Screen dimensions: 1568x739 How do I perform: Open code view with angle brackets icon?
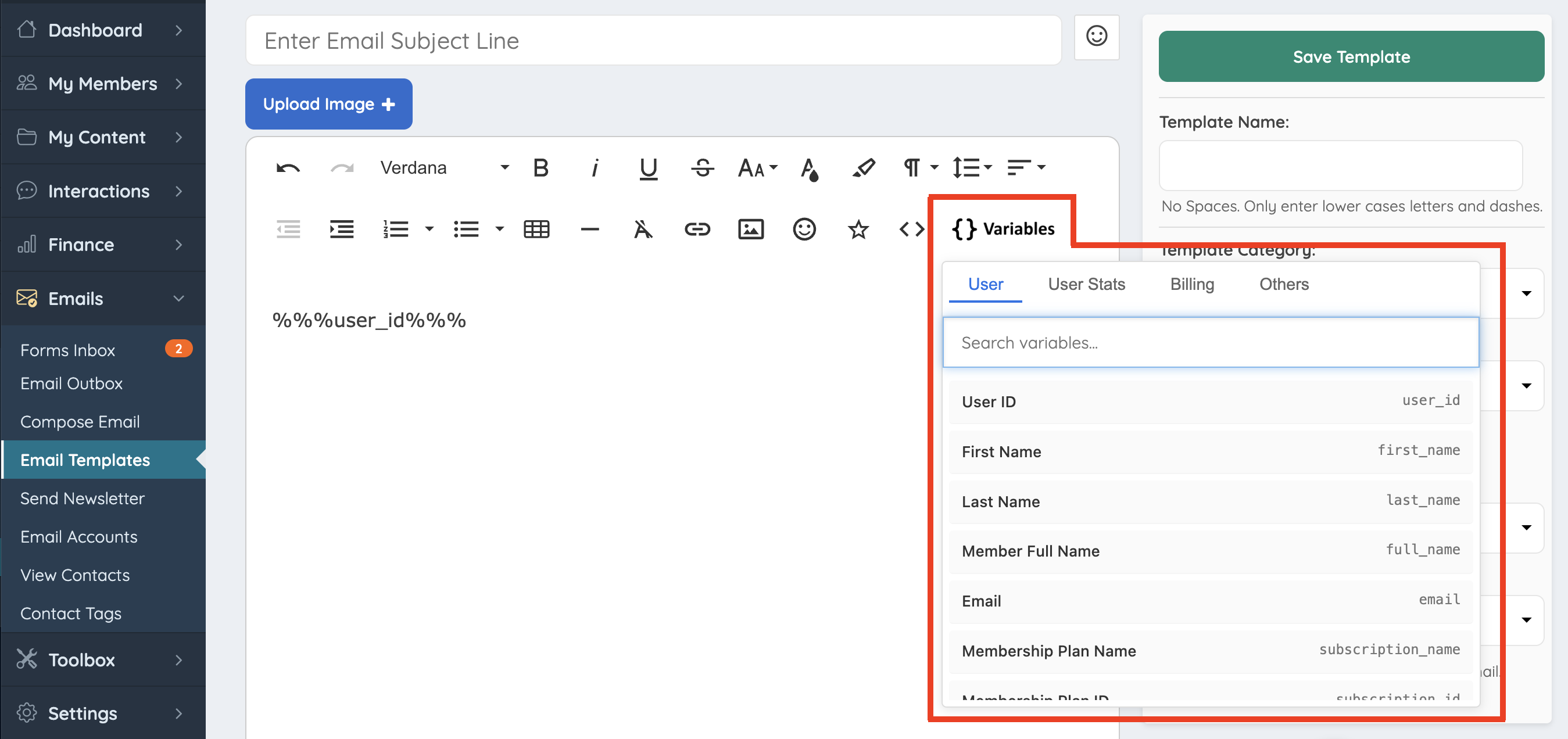(911, 229)
